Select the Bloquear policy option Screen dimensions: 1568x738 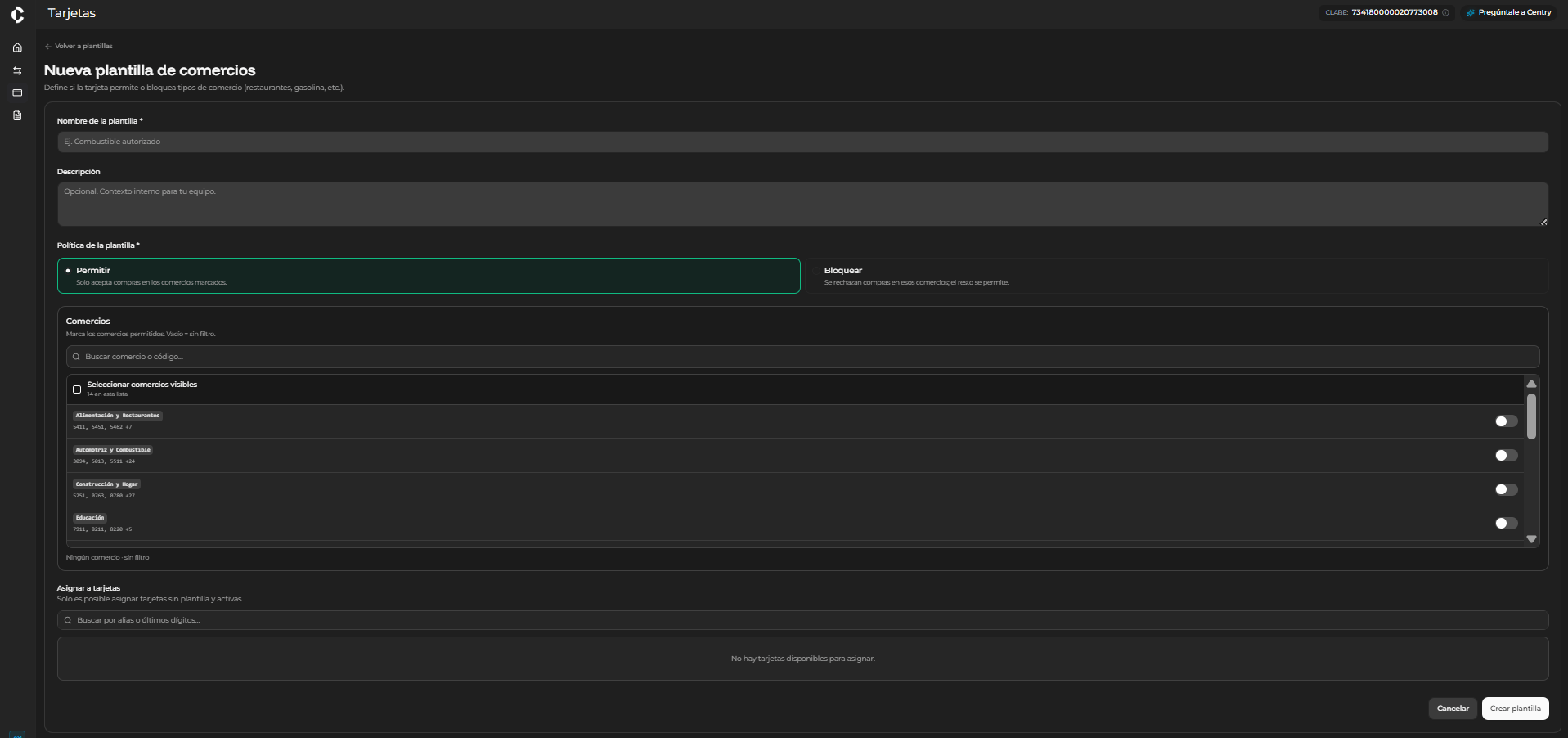(x=1178, y=276)
